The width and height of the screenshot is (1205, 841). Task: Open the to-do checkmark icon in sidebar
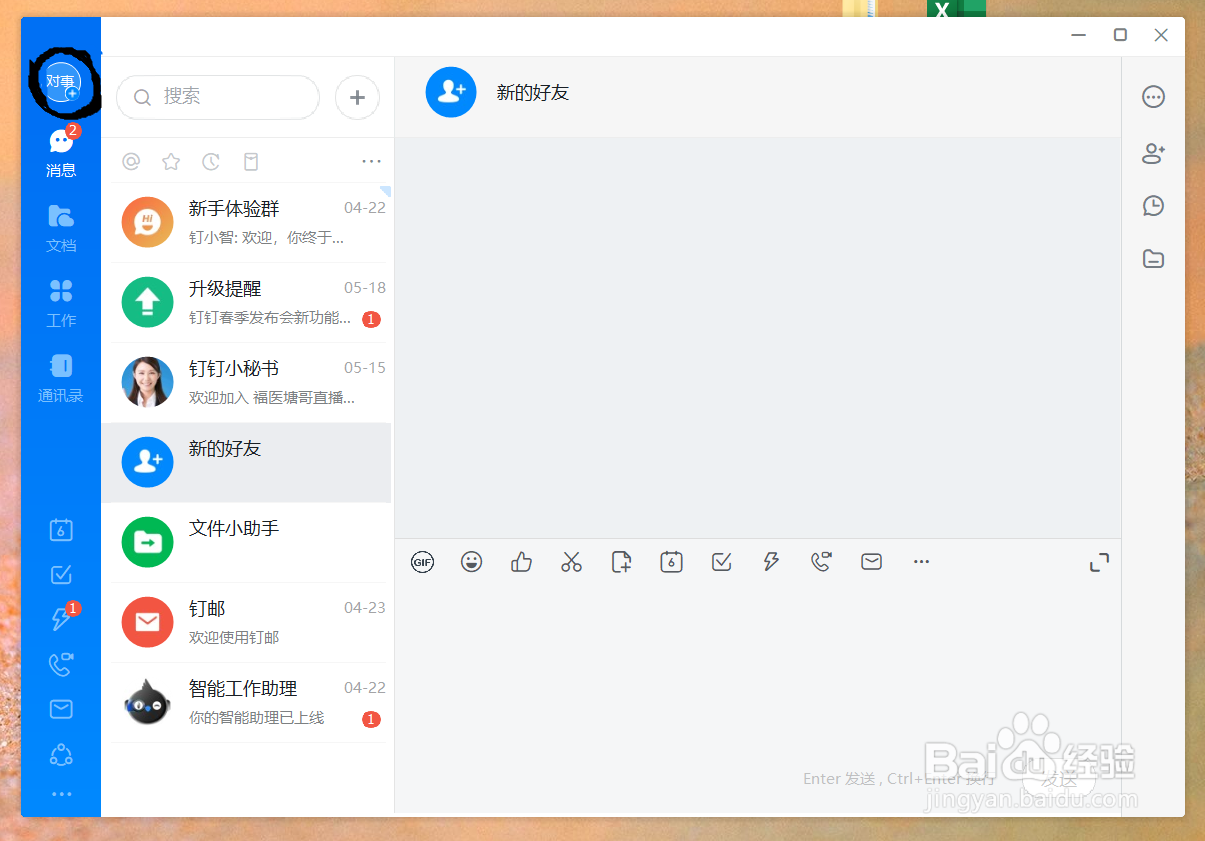[61, 574]
